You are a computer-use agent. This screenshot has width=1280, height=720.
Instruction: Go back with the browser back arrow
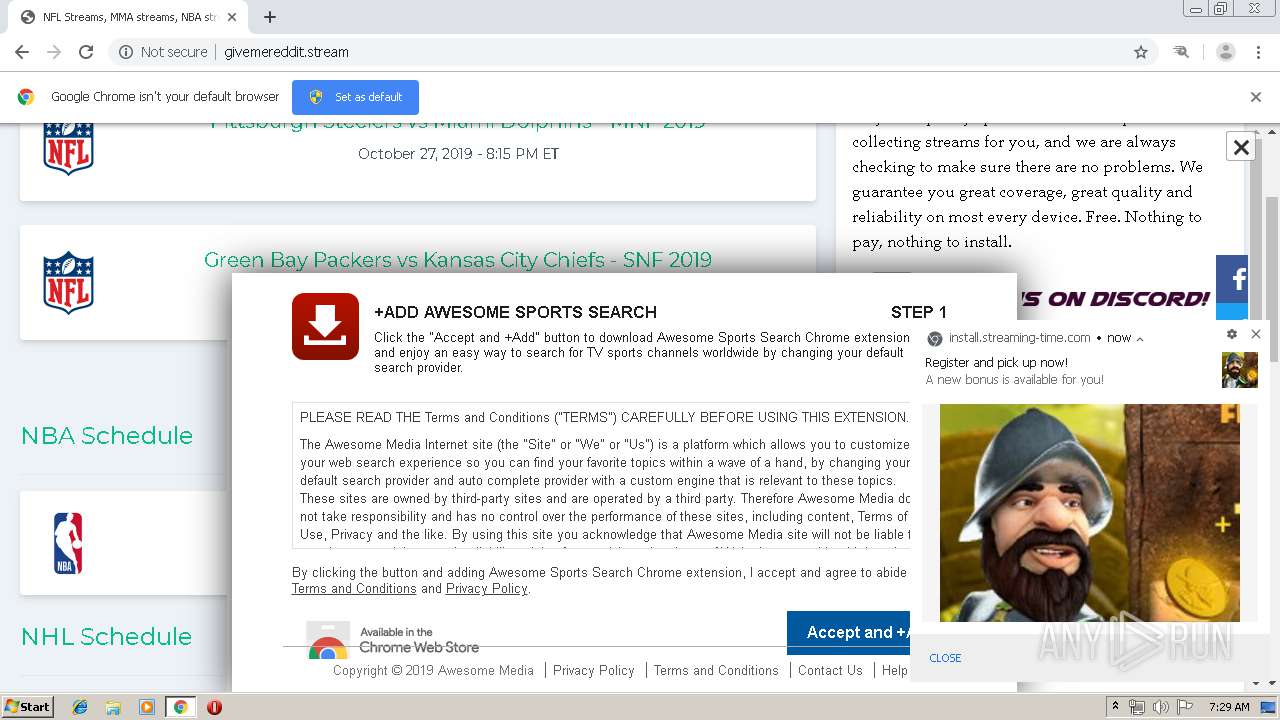pyautogui.click(x=22, y=52)
